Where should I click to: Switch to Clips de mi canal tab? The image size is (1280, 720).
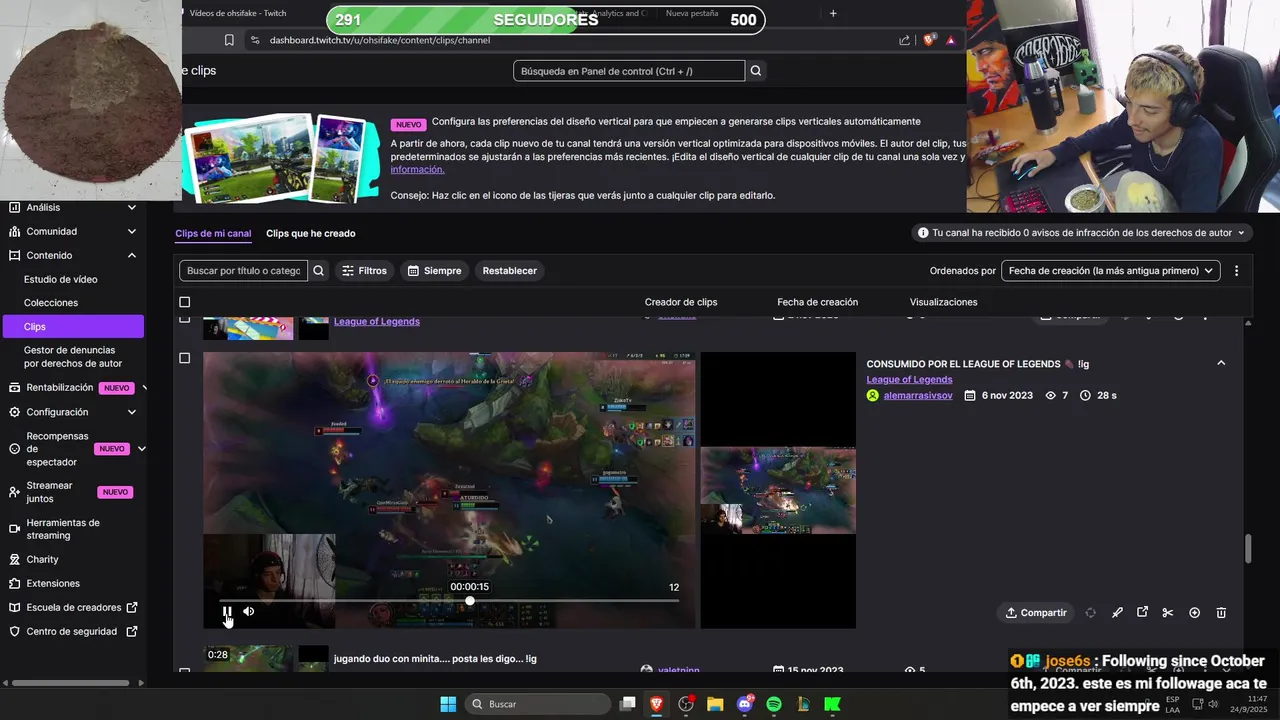tap(213, 233)
